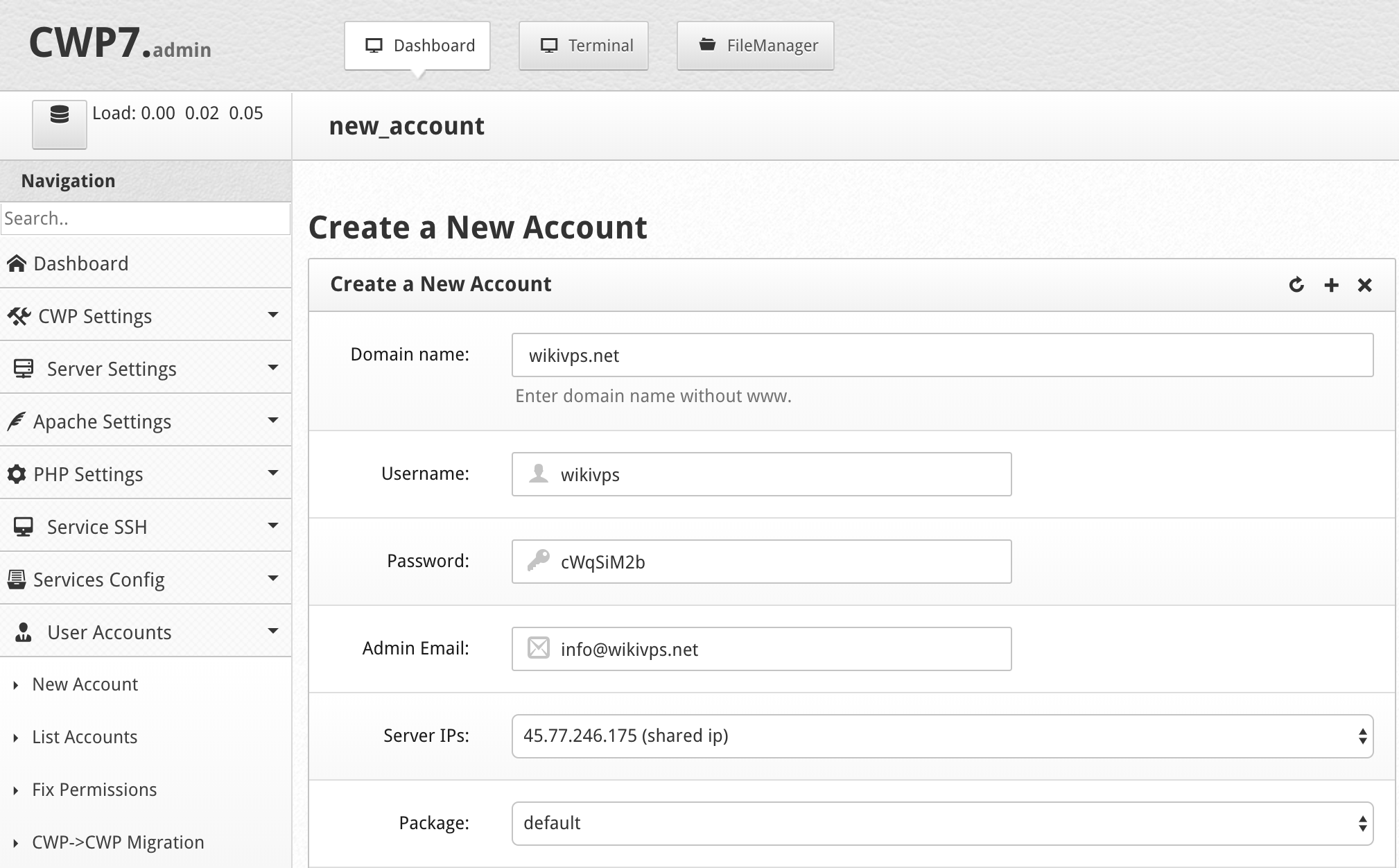Open the FileManager top tab
This screenshot has height=868, width=1399.
point(756,46)
